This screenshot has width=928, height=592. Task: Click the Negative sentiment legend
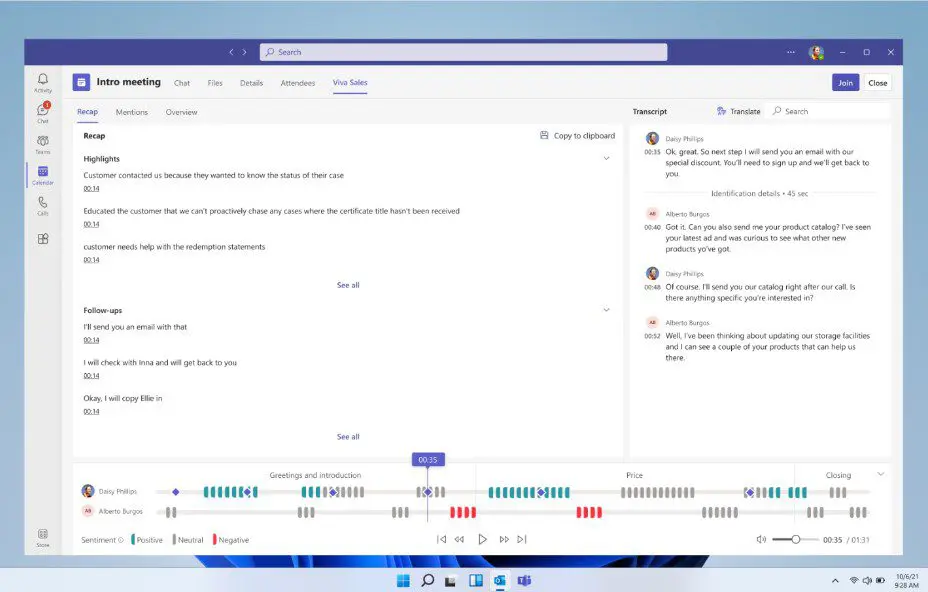click(231, 540)
